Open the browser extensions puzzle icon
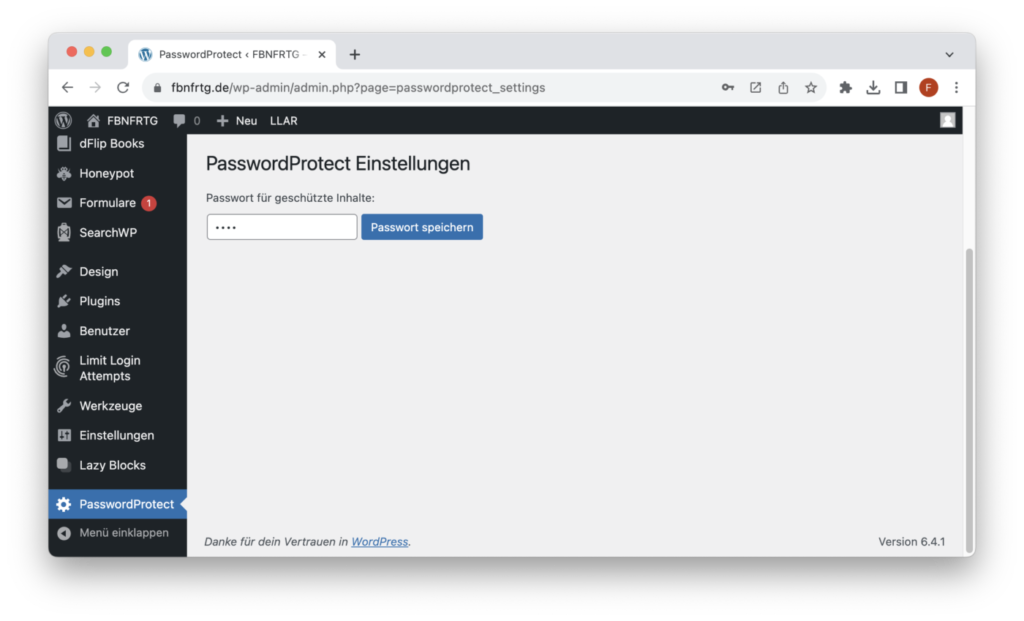This screenshot has height=621, width=1024. pyautogui.click(x=845, y=88)
